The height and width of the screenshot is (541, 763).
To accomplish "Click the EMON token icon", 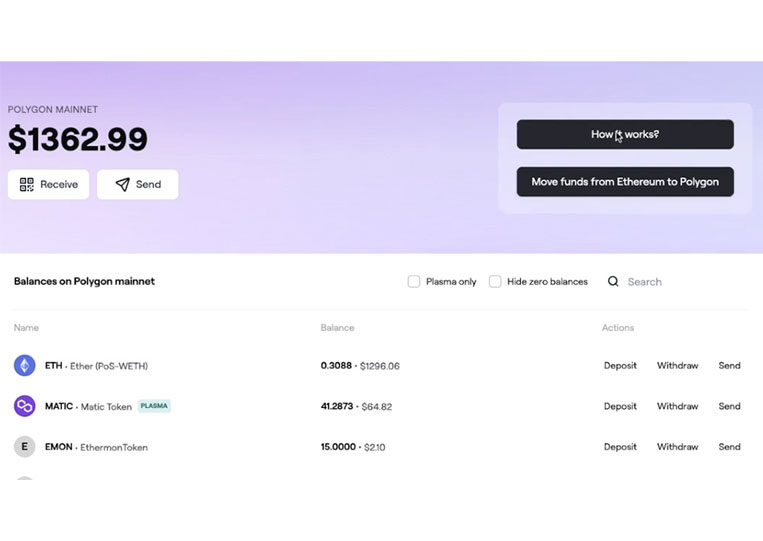I will click(x=24, y=447).
